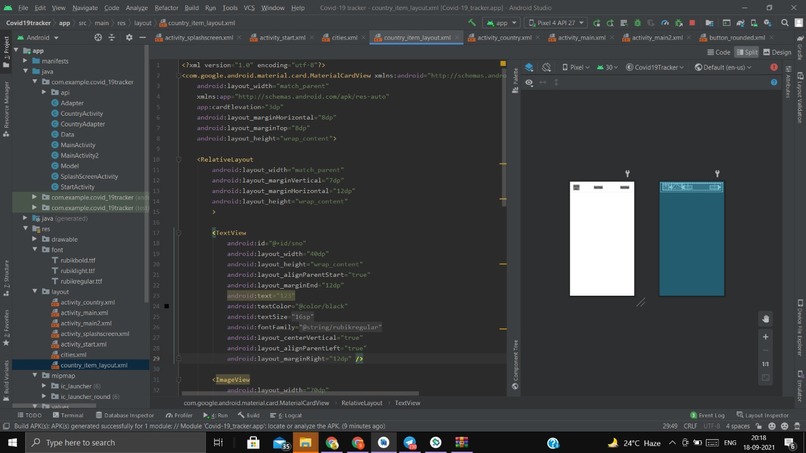Open Project panel settings gear
Screen dimensions: 806x453
pos(129,38)
